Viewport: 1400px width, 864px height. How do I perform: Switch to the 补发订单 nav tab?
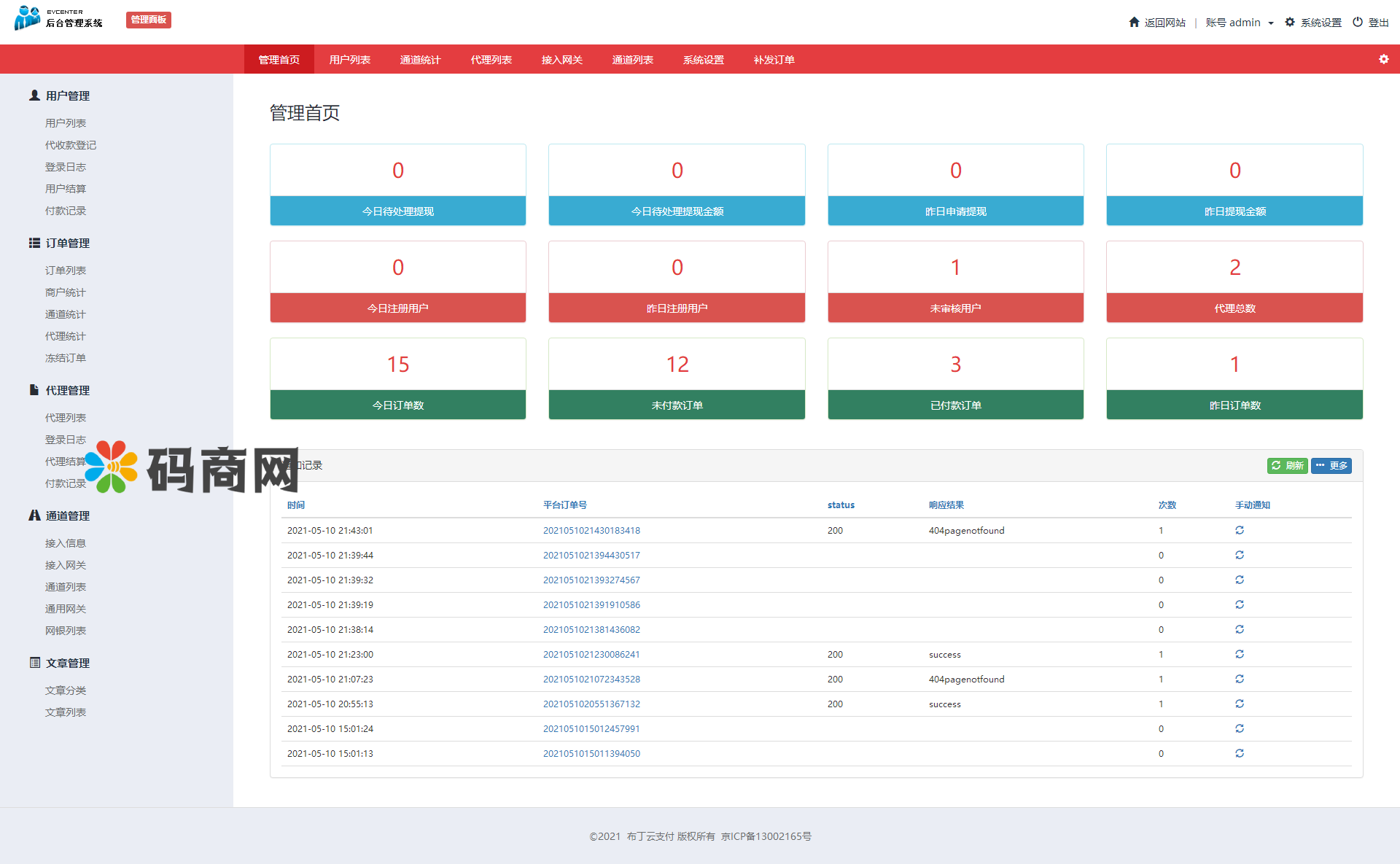[x=774, y=60]
